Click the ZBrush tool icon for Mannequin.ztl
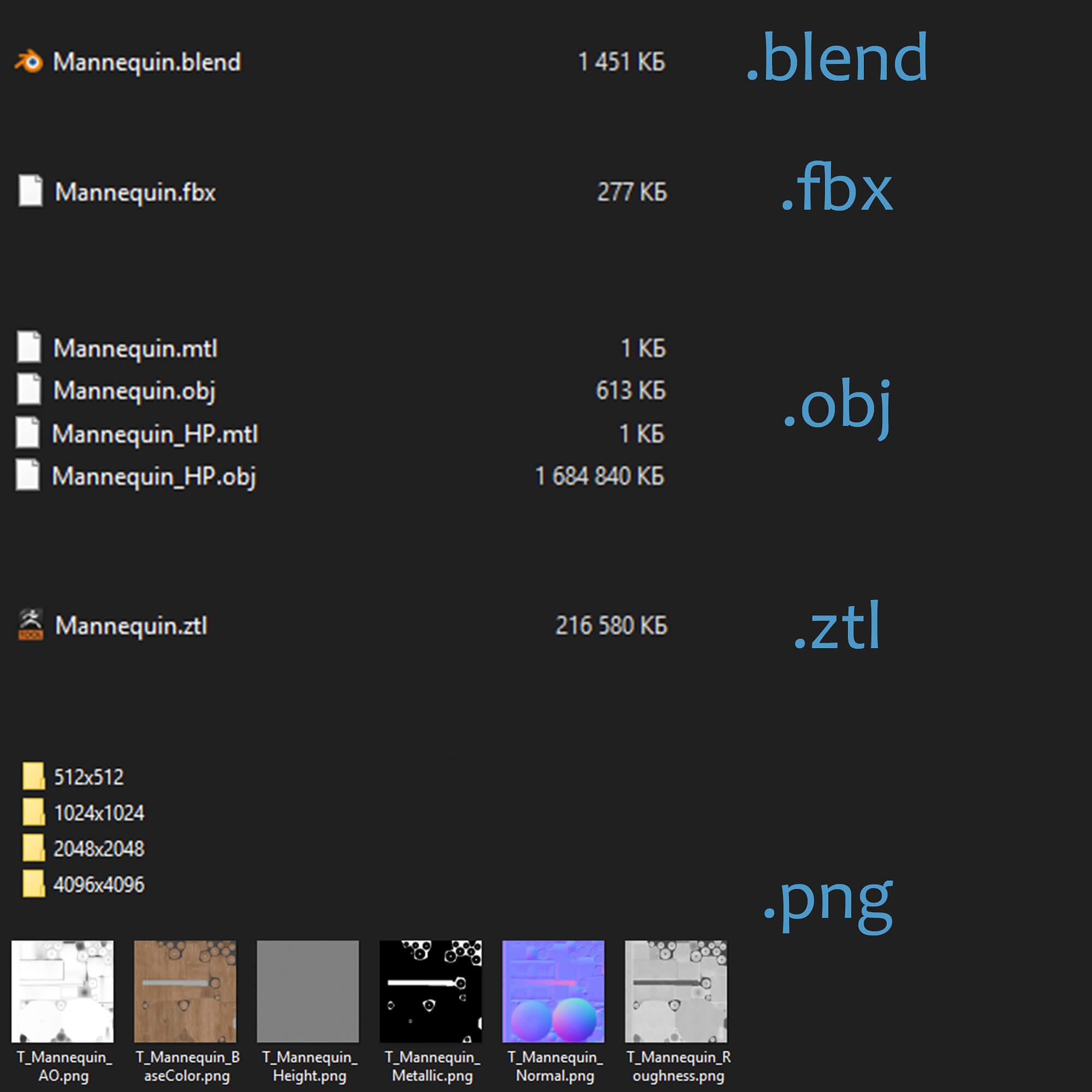This screenshot has width=1092, height=1092. [x=31, y=624]
